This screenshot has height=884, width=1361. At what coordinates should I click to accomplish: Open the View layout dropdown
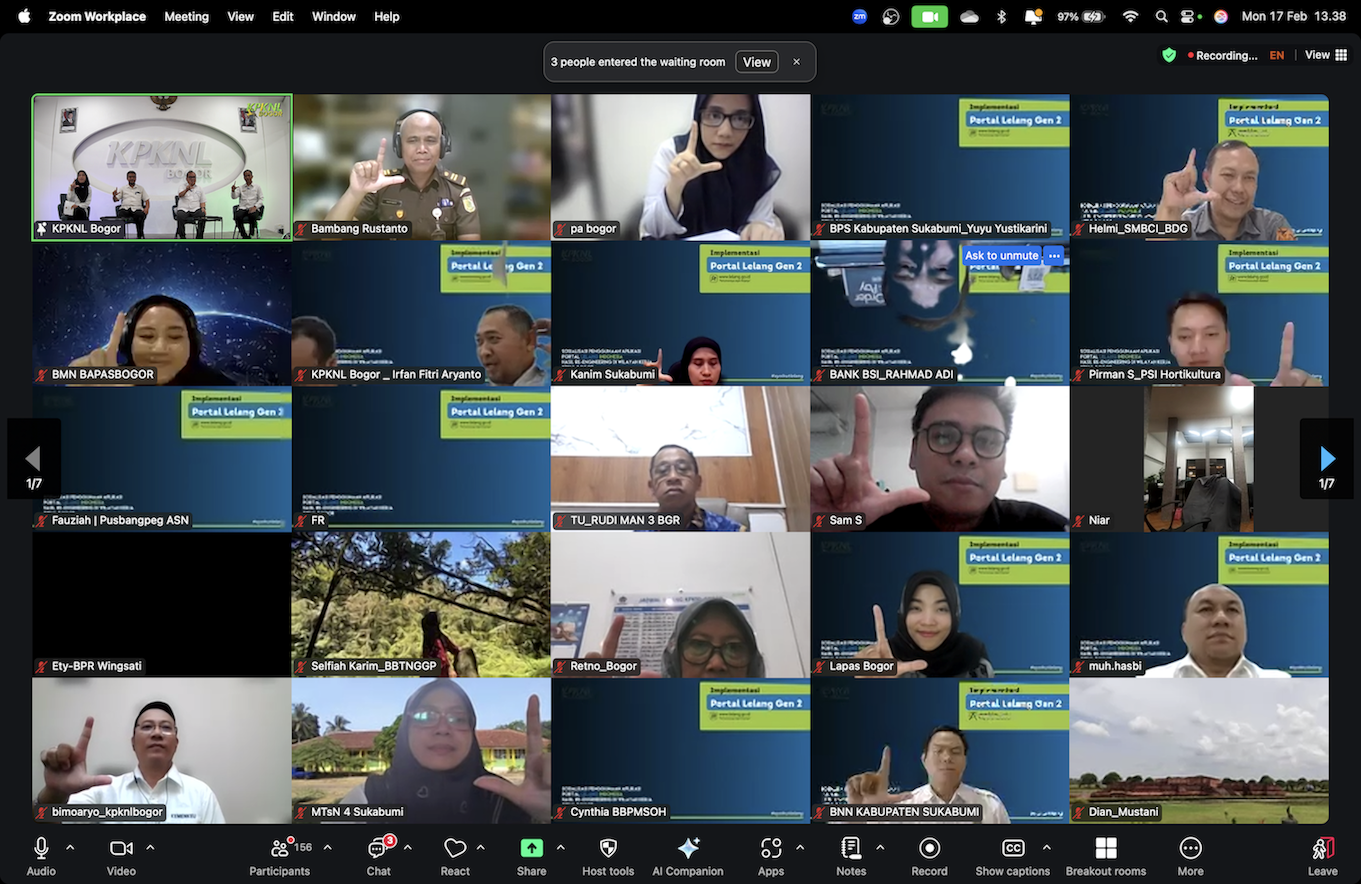click(x=1326, y=55)
